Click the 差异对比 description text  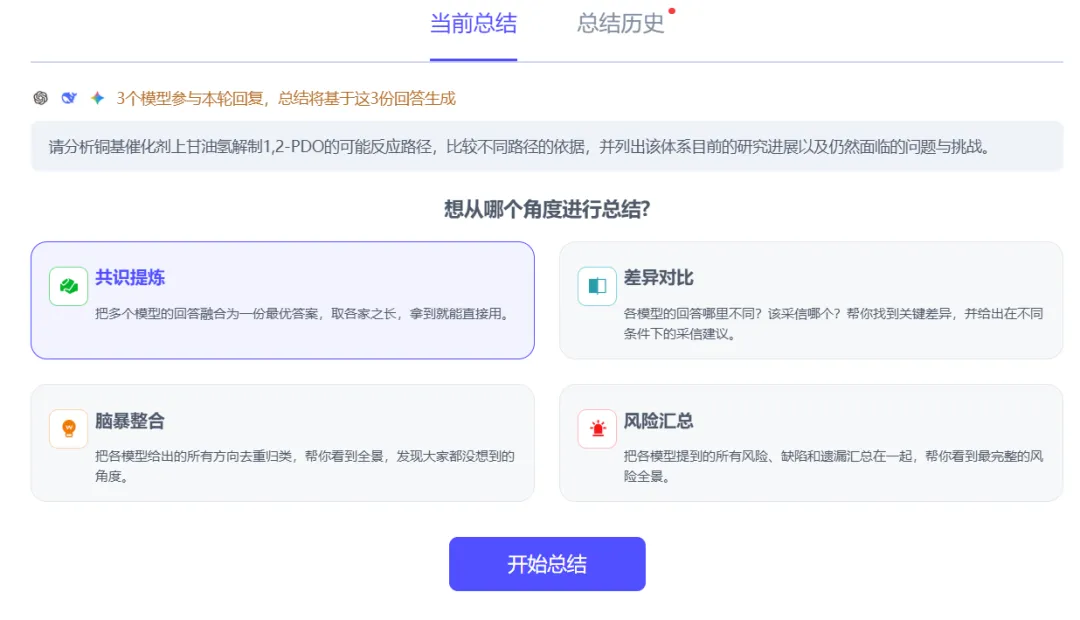click(833, 324)
